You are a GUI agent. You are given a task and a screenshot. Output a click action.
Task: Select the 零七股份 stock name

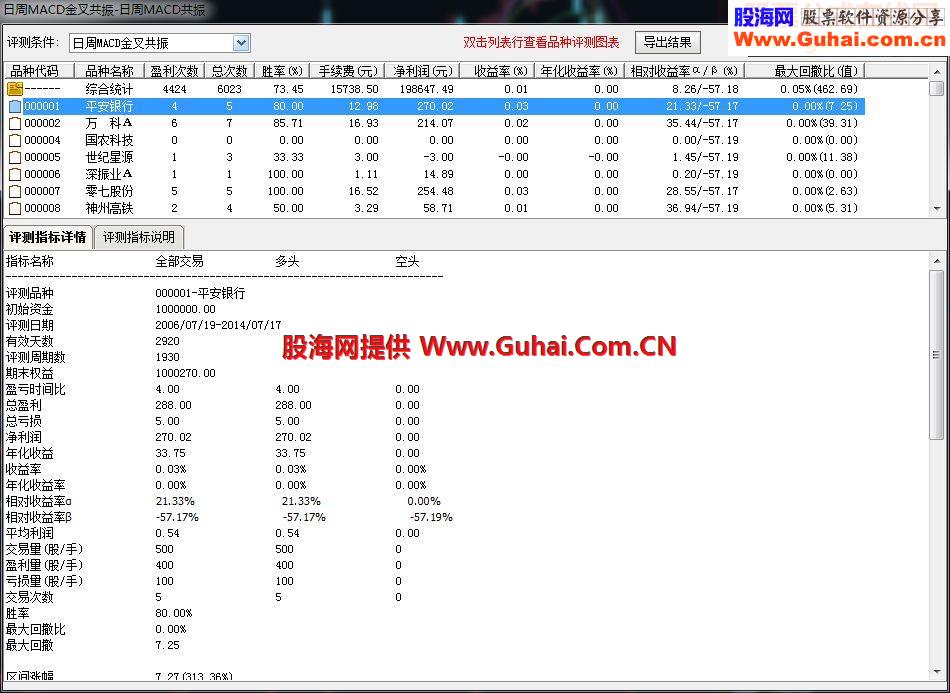pos(109,191)
